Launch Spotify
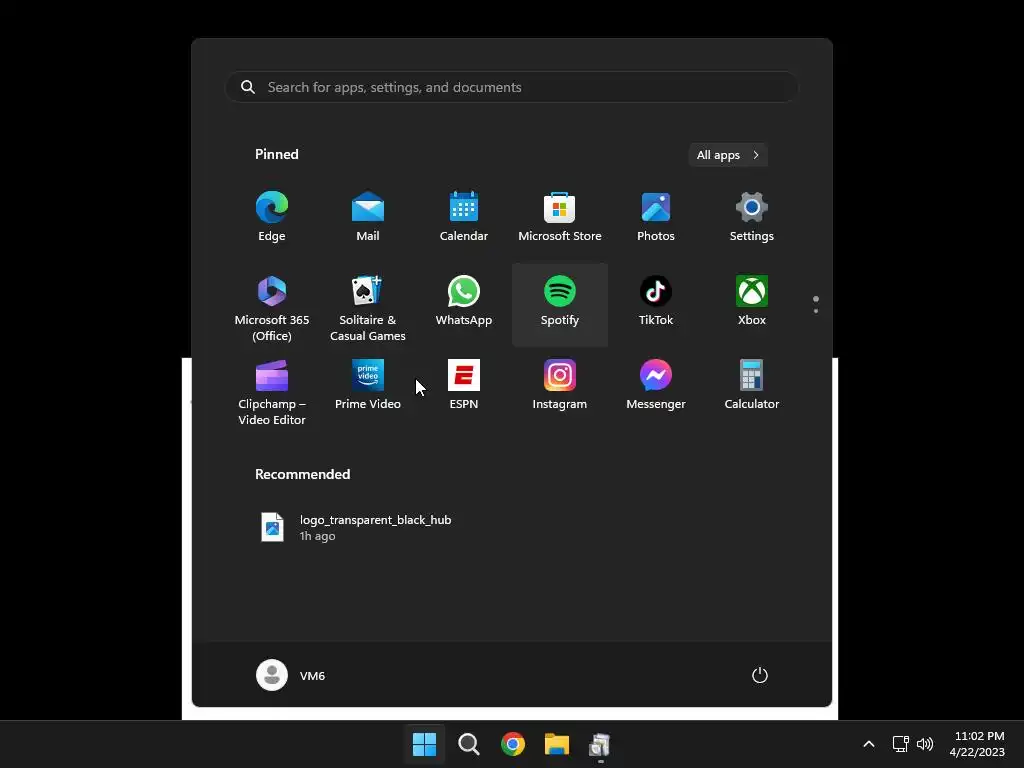 (x=560, y=305)
